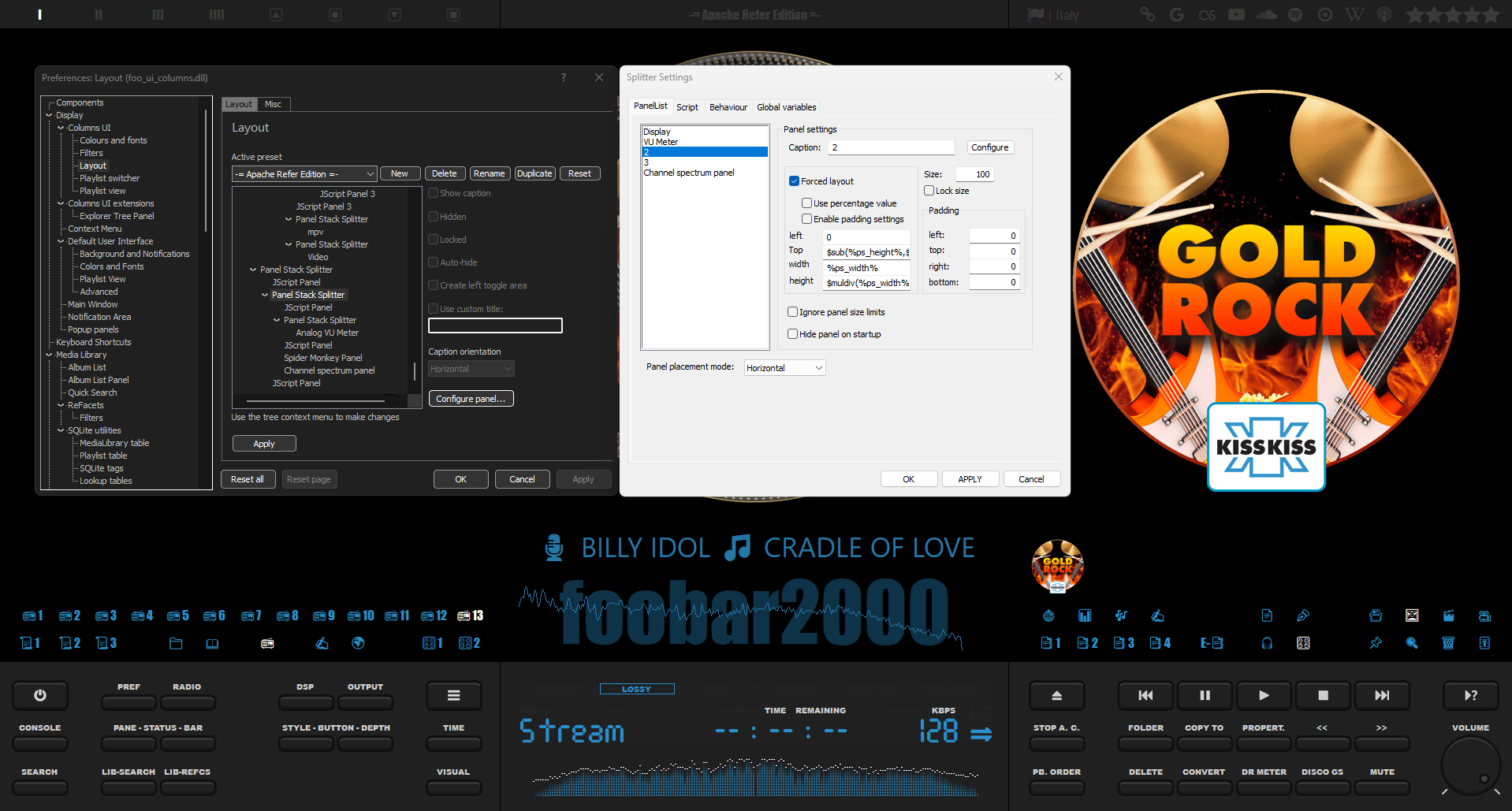The height and width of the screenshot is (811, 1512).
Task: Check Enable padding settings
Action: pos(806,219)
